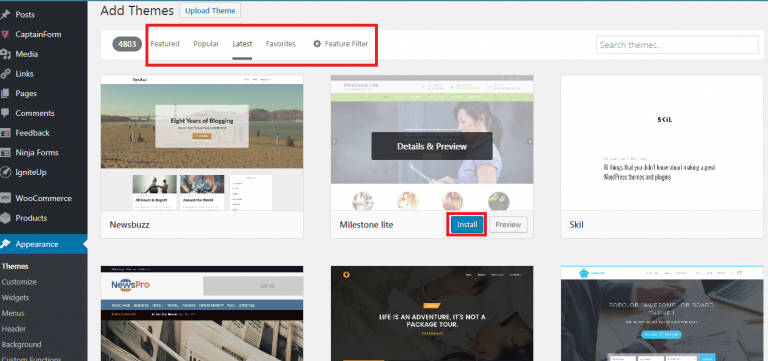Switch to the Popular tab

pyautogui.click(x=206, y=44)
